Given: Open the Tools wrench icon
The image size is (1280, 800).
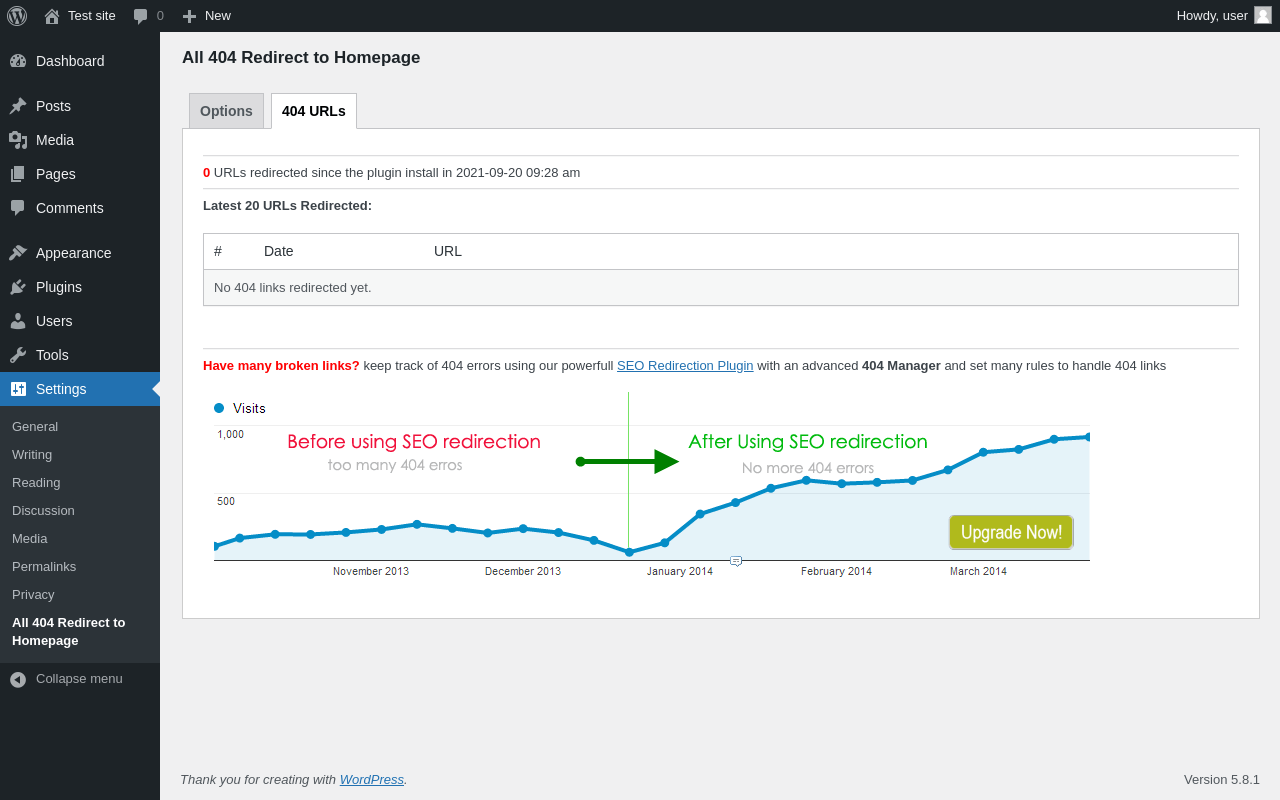Looking at the screenshot, I should click(18, 355).
